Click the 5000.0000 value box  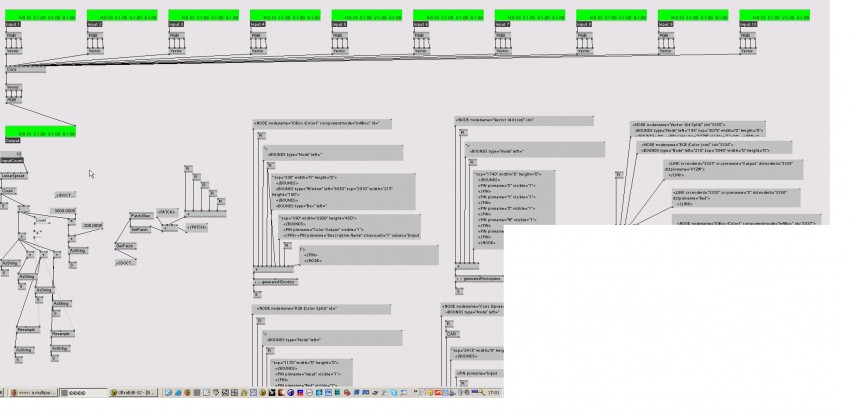click(65, 211)
